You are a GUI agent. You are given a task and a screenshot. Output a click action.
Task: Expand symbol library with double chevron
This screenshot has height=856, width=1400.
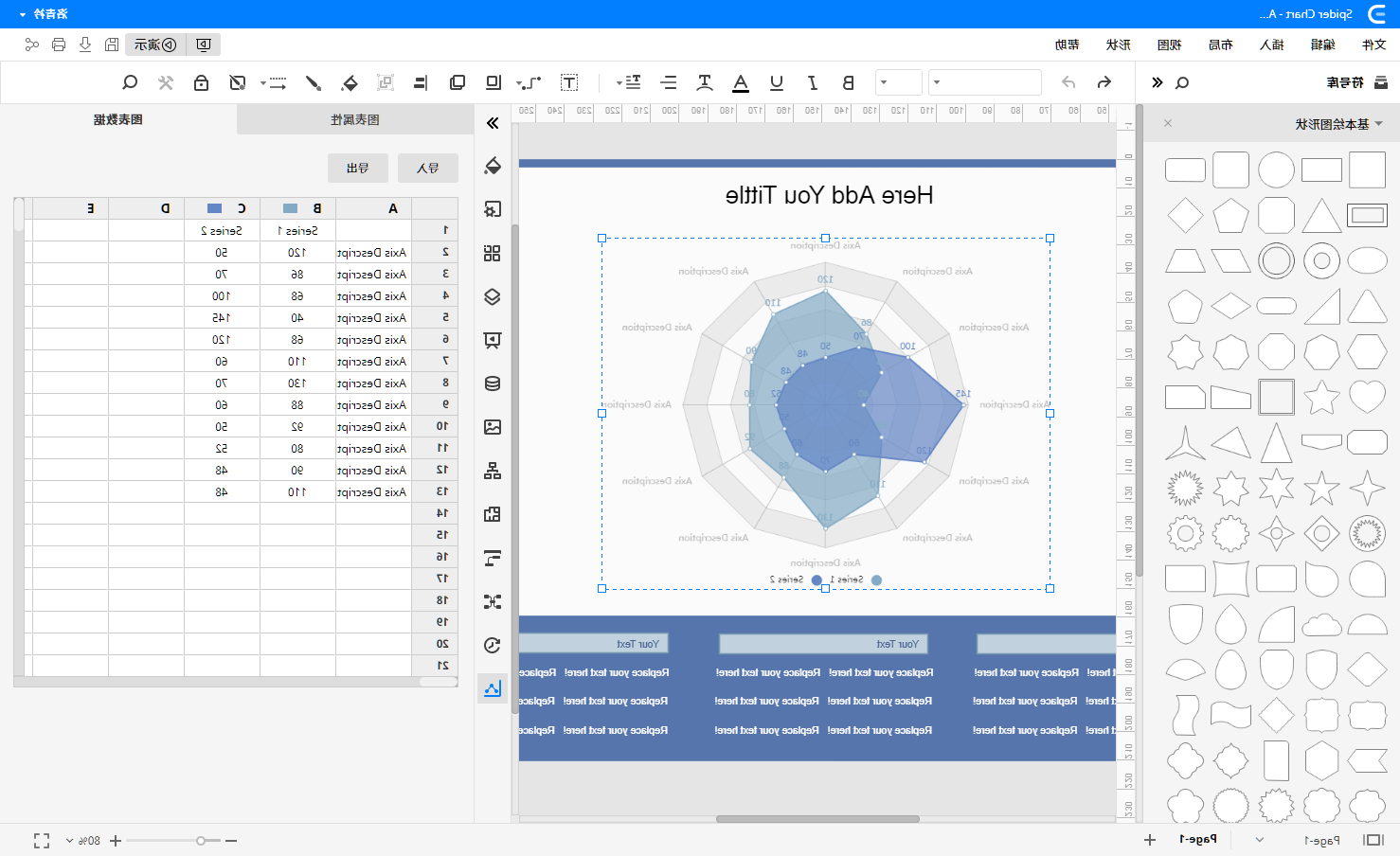pyautogui.click(x=1158, y=82)
